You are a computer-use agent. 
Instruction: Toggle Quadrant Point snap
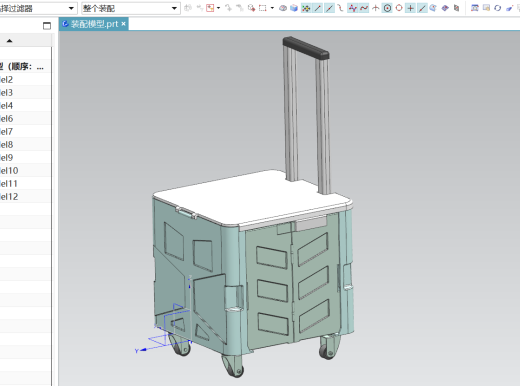coord(399,8)
